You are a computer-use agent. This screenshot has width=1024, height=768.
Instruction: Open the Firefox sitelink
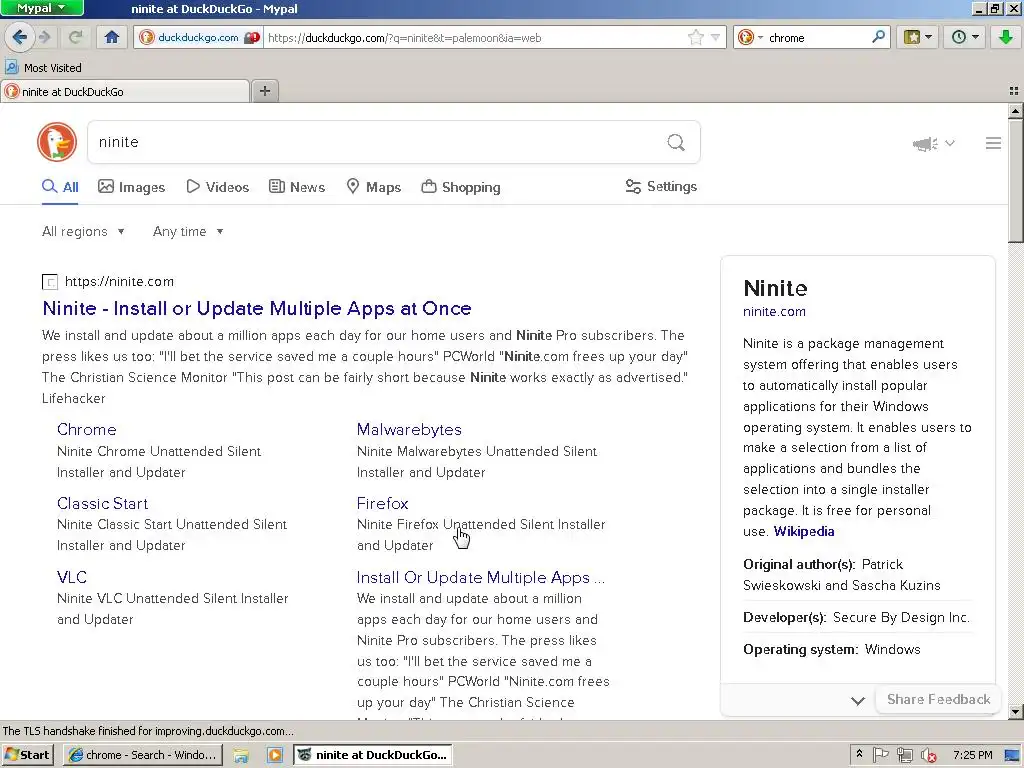(382, 503)
